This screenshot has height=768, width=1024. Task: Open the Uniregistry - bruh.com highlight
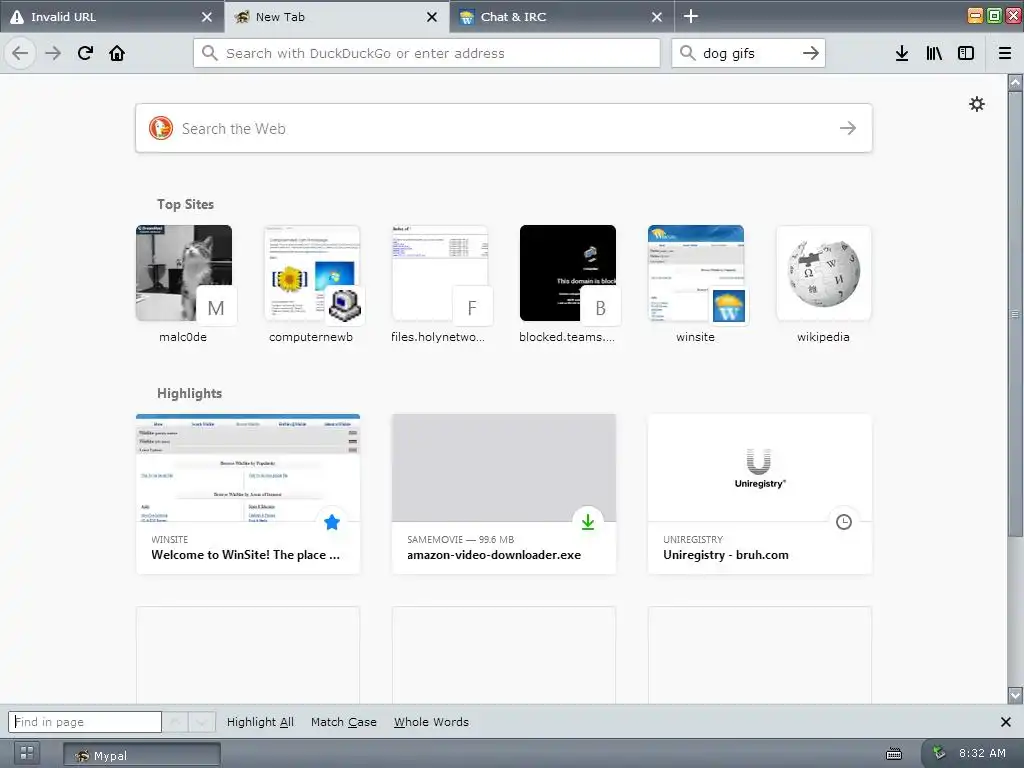(760, 494)
